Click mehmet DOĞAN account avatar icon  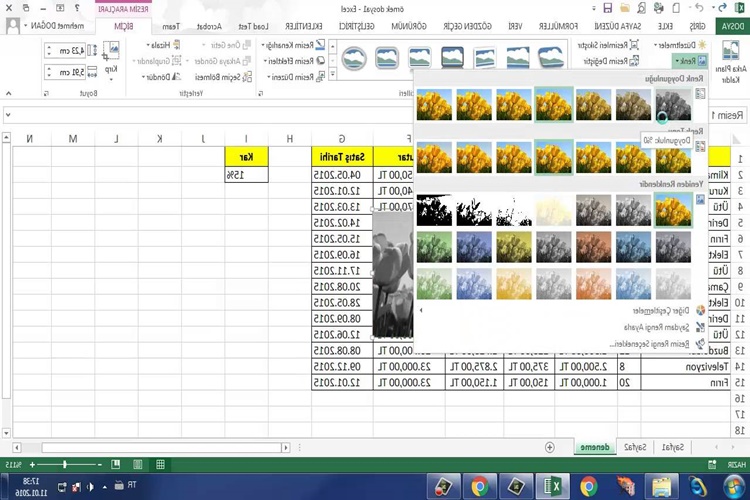[13, 26]
